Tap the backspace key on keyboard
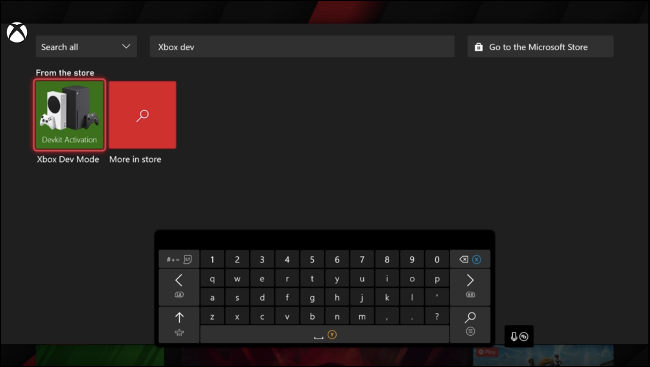650x367 pixels. tap(470, 259)
